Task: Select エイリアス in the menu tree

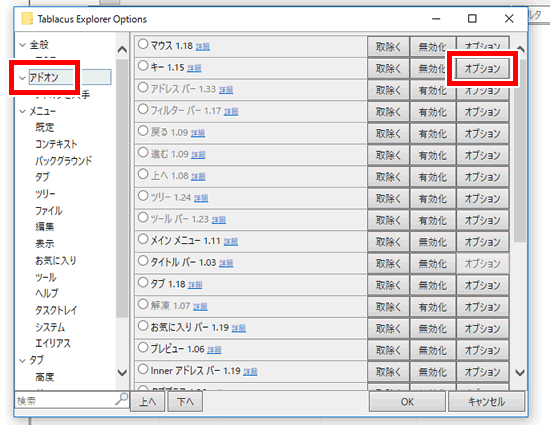Action: (x=53, y=343)
